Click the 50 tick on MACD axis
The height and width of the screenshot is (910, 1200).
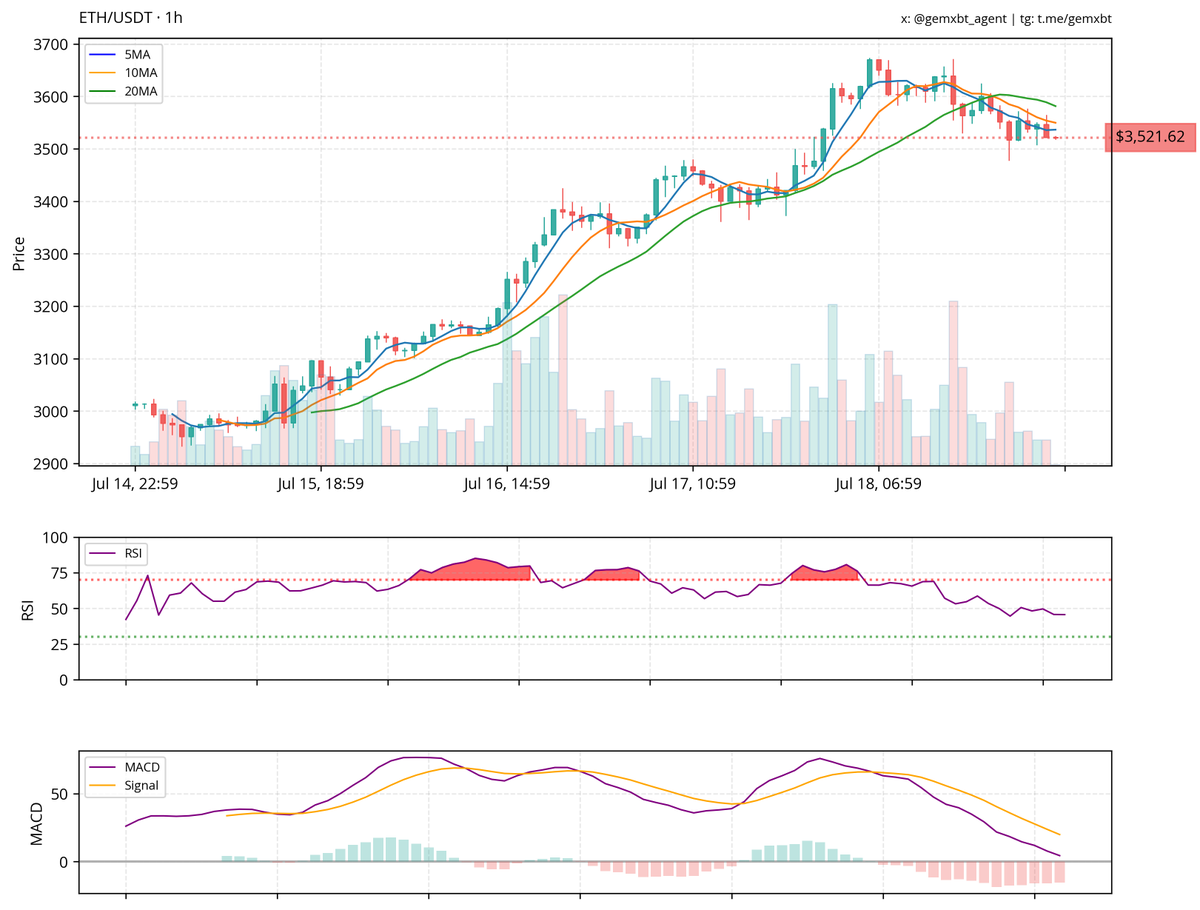59,794
